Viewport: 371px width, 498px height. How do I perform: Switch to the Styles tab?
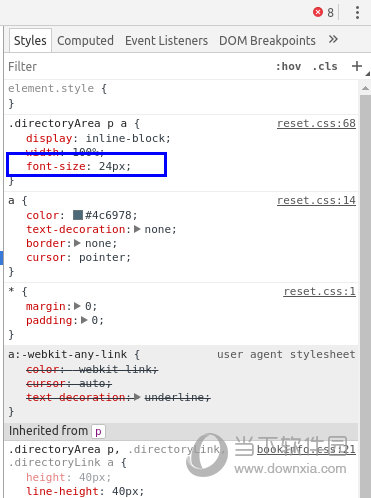tap(30, 41)
